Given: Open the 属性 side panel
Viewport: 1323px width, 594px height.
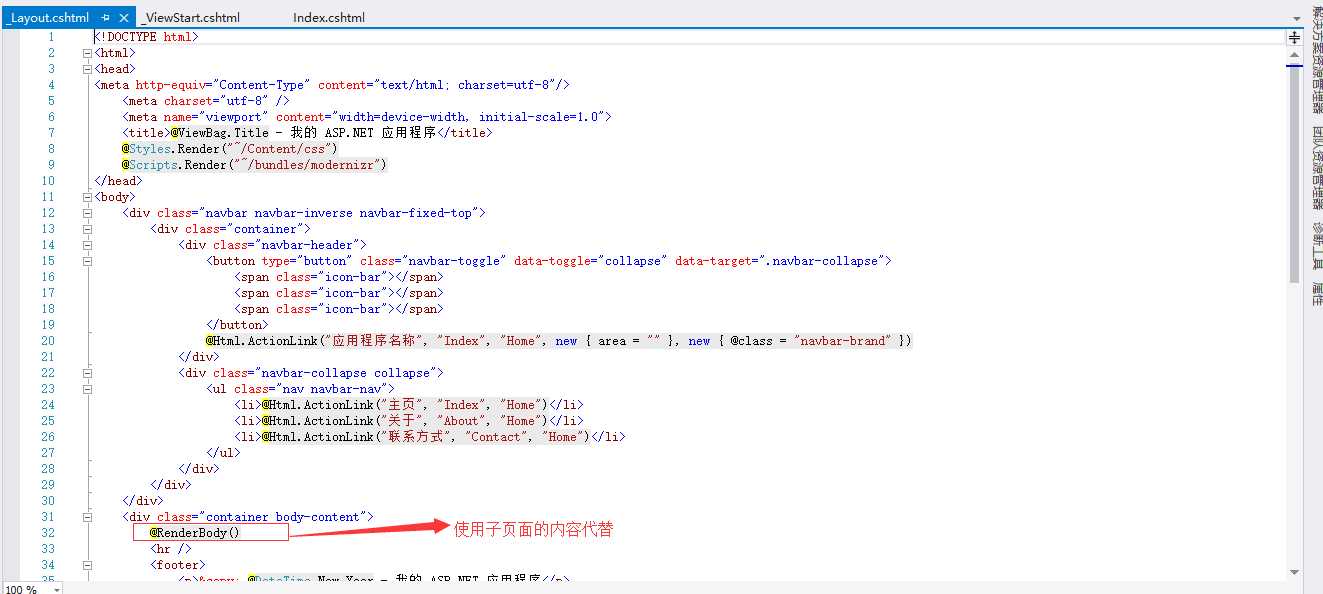Looking at the screenshot, I should (x=1316, y=294).
